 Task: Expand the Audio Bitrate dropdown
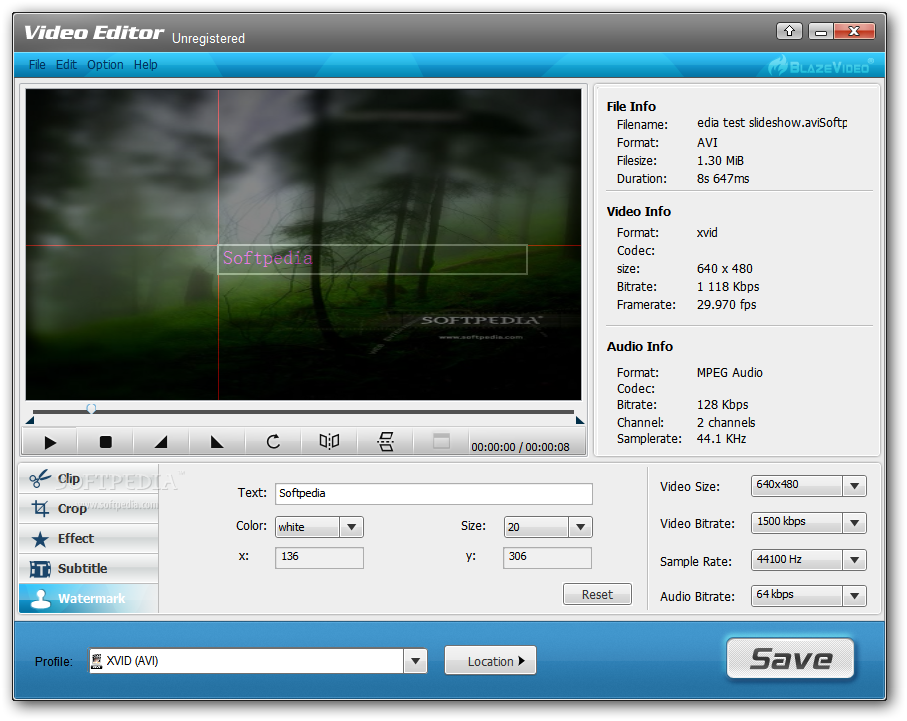(854, 596)
